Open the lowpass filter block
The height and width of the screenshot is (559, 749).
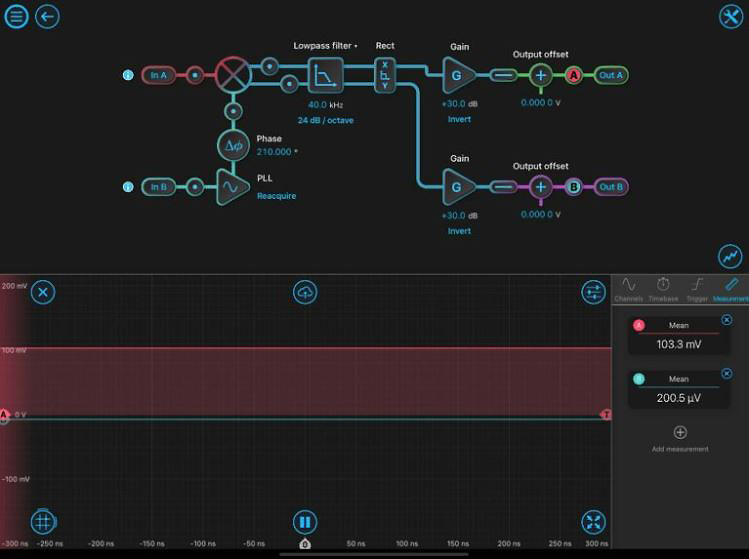click(325, 75)
